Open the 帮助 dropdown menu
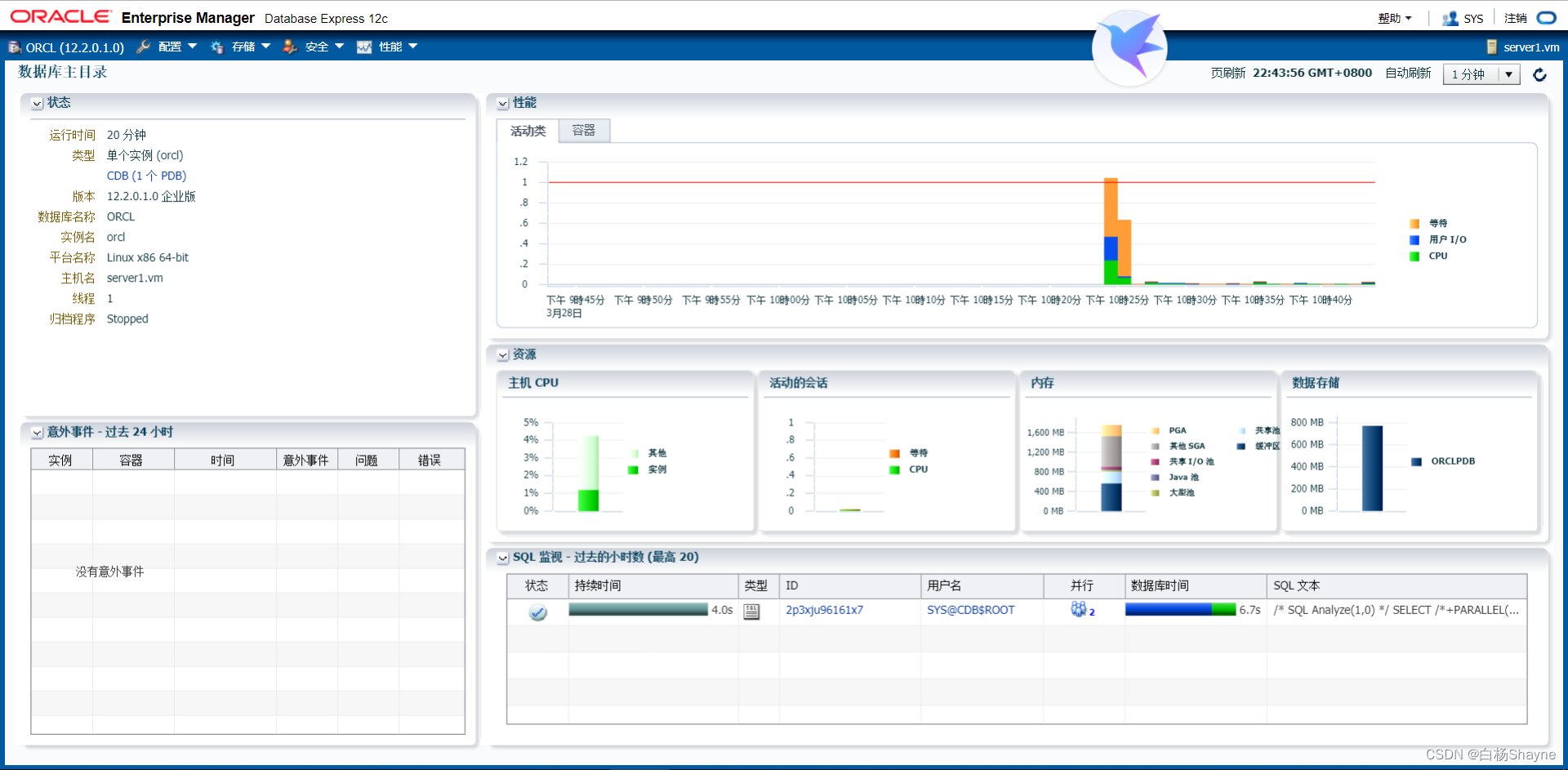Image resolution: width=1568 pixels, height=770 pixels. [1395, 18]
